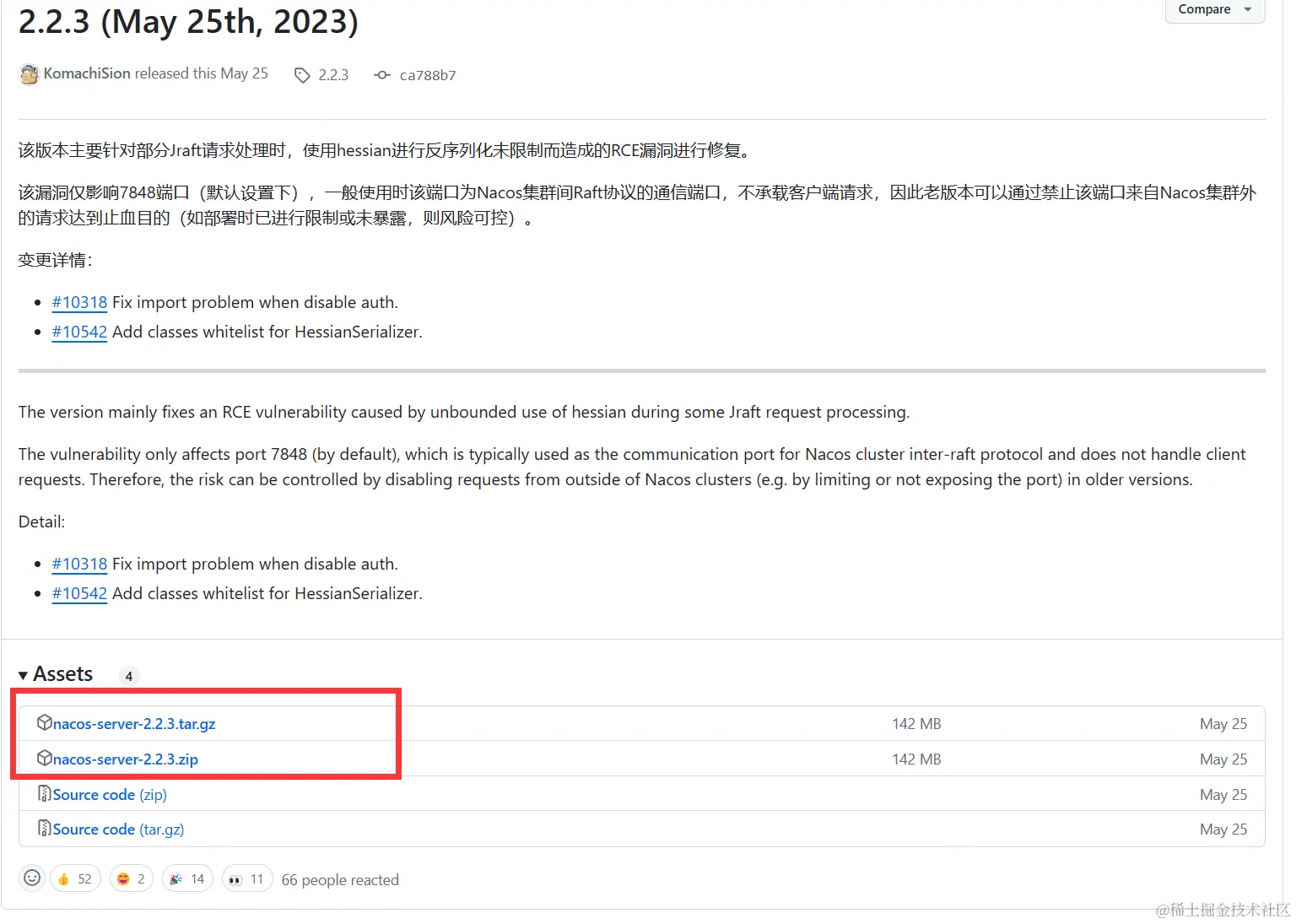The height and width of the screenshot is (924, 1296).
Task: Click the 2.2.3 (May 25th, 2023) release title
Action: tap(188, 22)
